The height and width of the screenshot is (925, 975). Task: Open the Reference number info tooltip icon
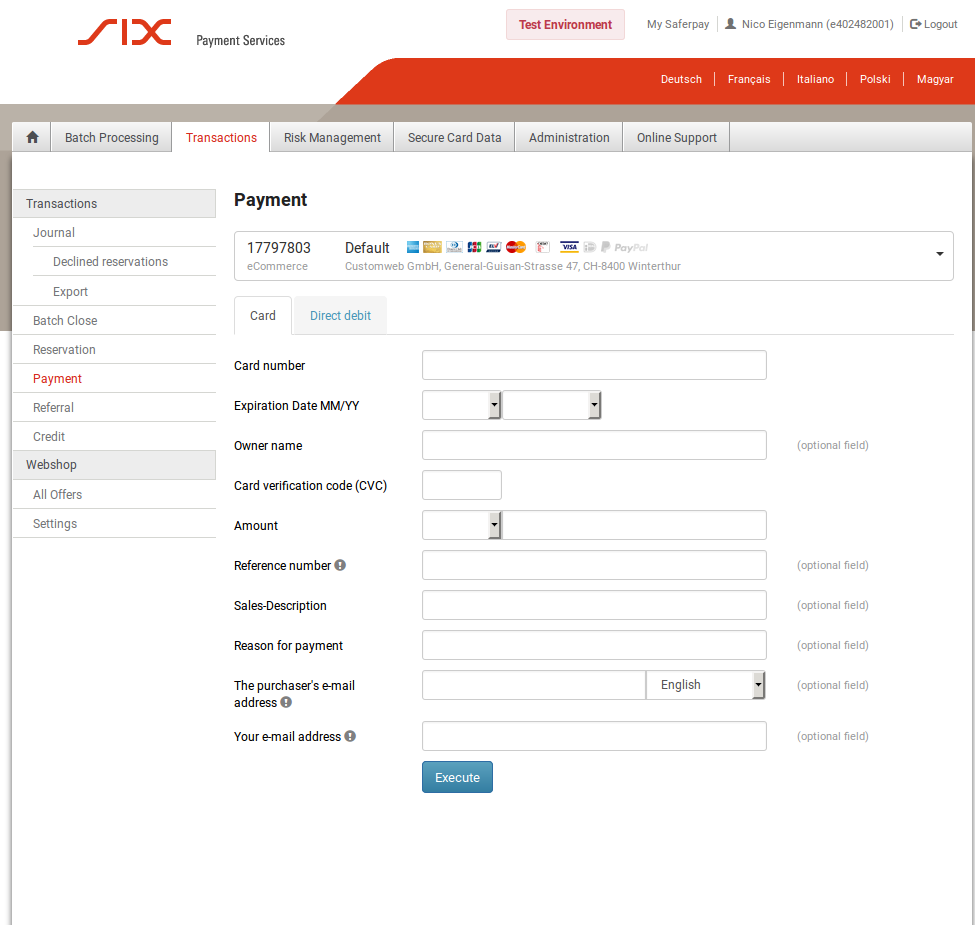pos(340,565)
